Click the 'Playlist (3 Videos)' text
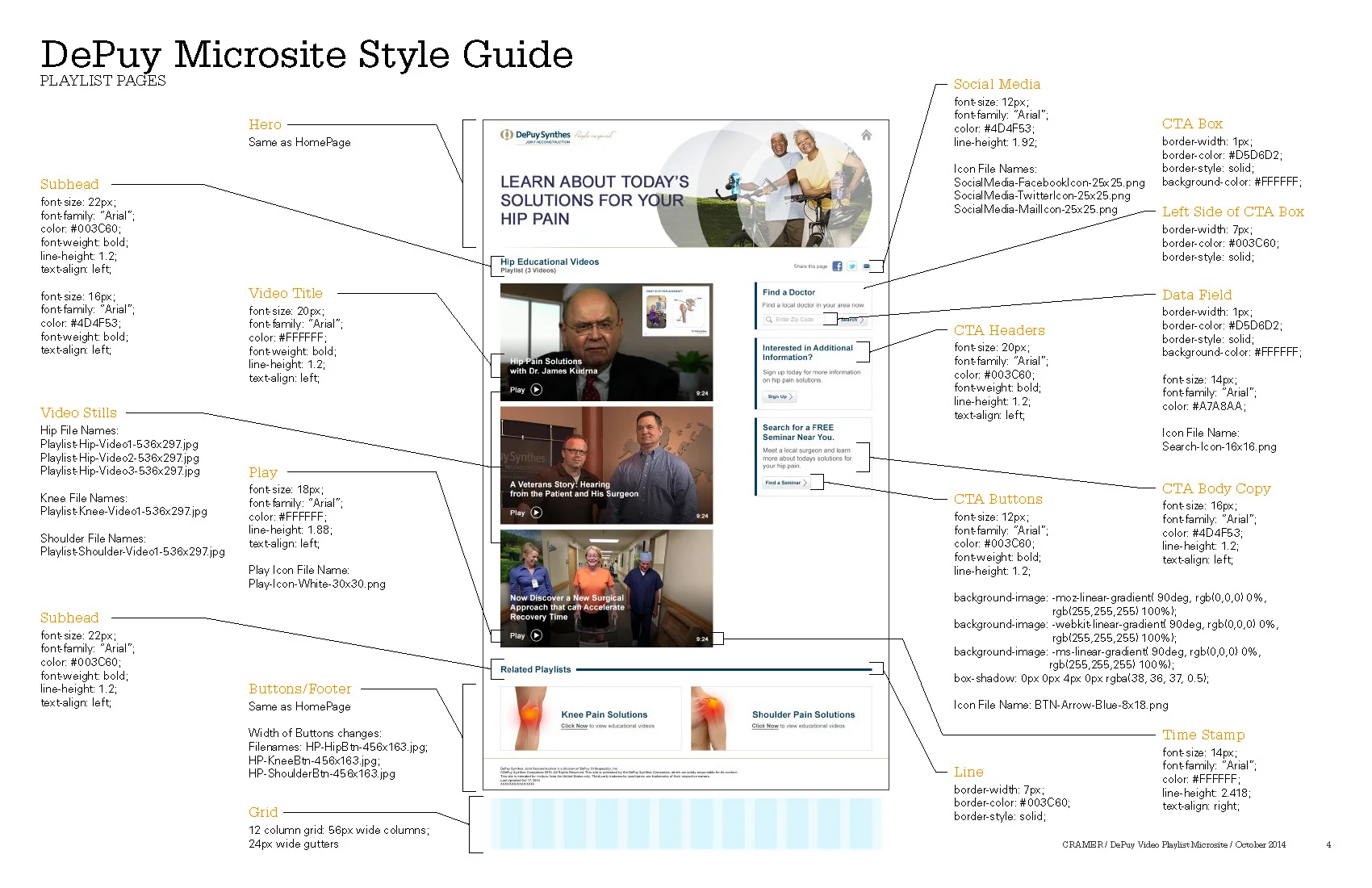The height and width of the screenshot is (888, 1372). click(528, 270)
